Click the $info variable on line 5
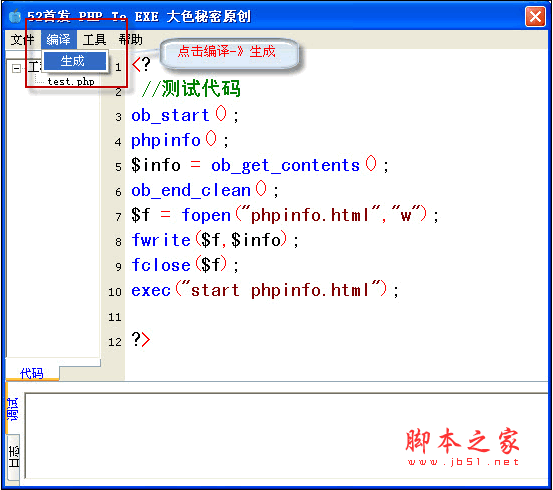The height and width of the screenshot is (490, 553). coord(156,165)
